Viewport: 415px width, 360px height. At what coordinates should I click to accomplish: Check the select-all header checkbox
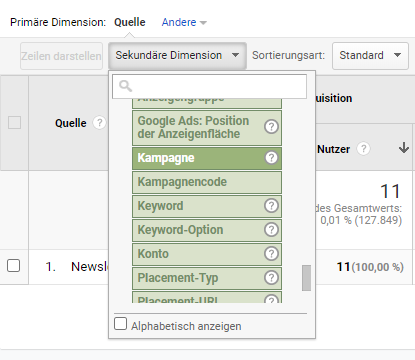coord(14,122)
